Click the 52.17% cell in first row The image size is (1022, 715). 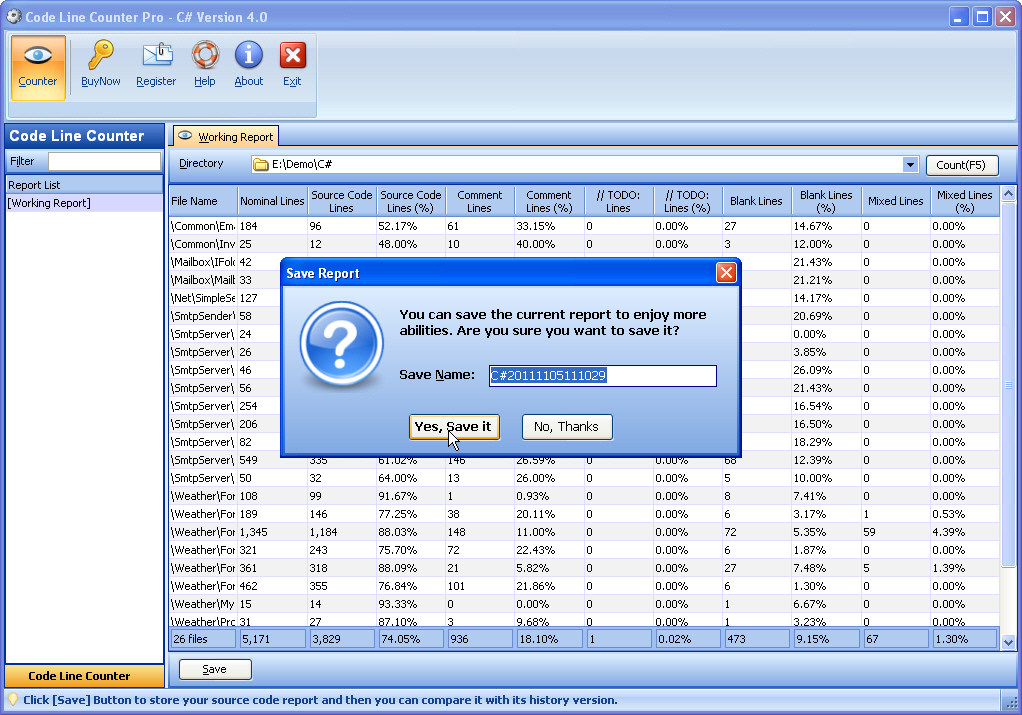[x=411, y=226]
